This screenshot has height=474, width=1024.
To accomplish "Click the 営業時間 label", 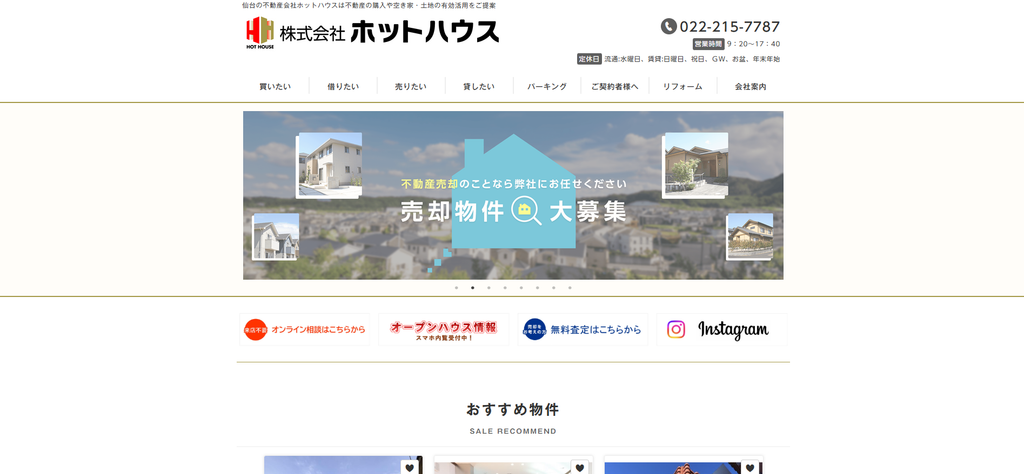I will pyautogui.click(x=709, y=44).
